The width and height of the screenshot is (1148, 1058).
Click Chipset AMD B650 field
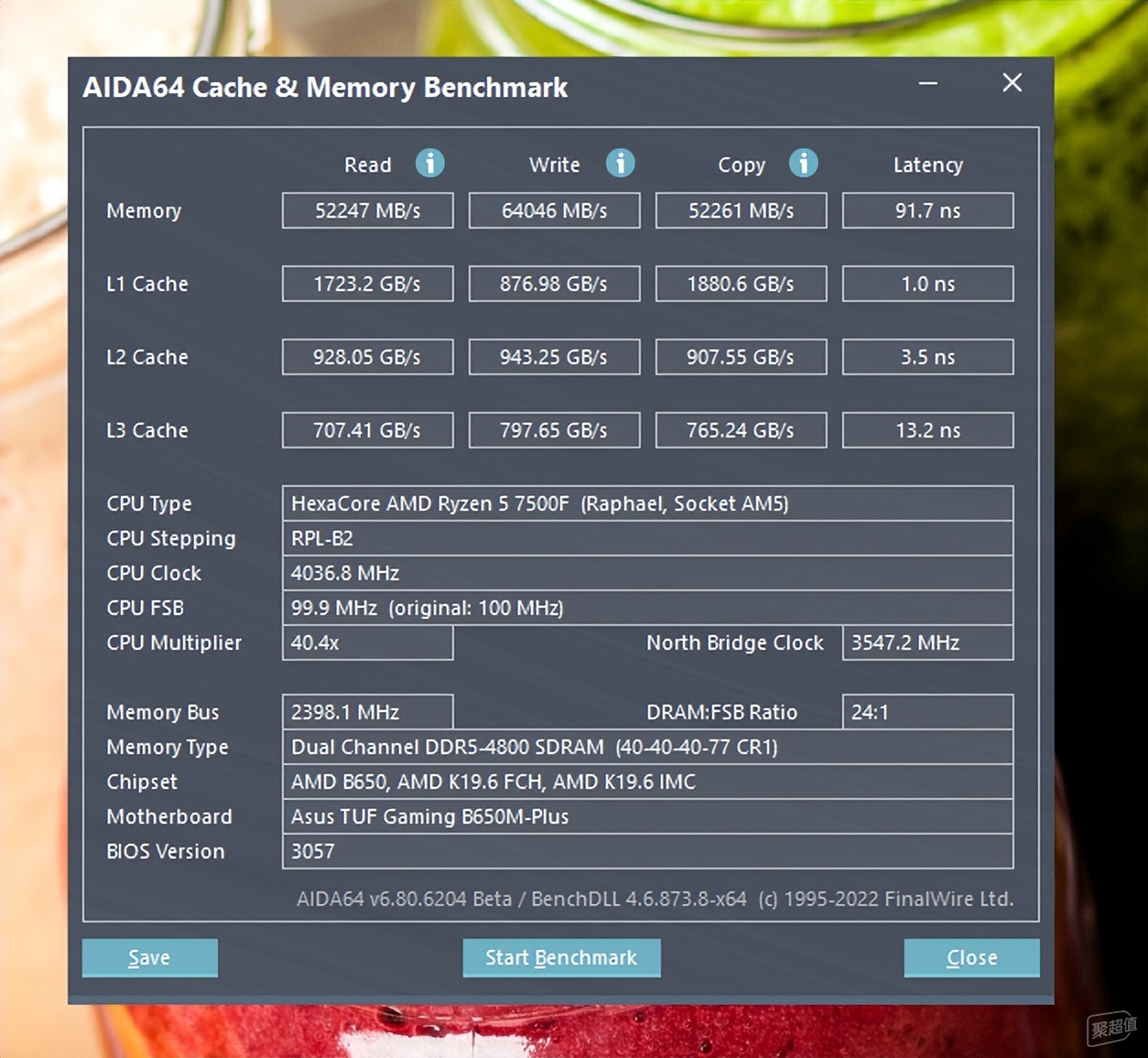coord(648,782)
